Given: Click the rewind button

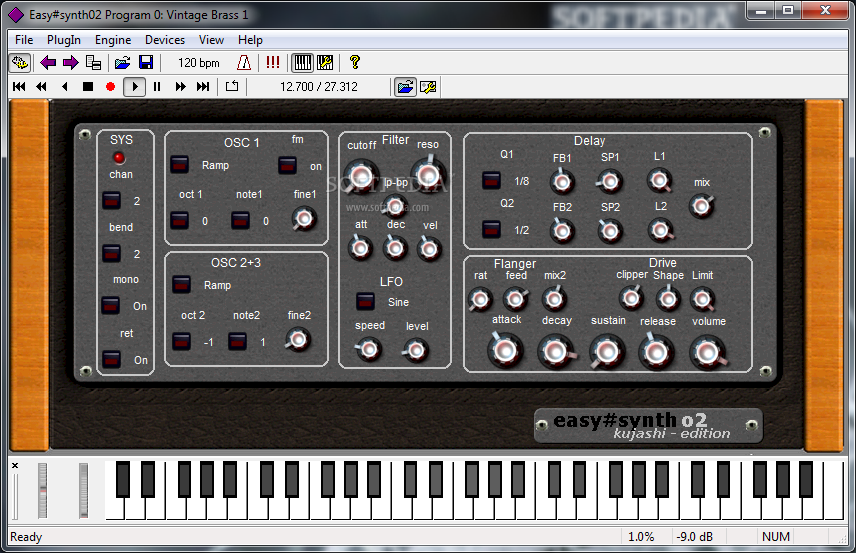Looking at the screenshot, I should 41,87.
